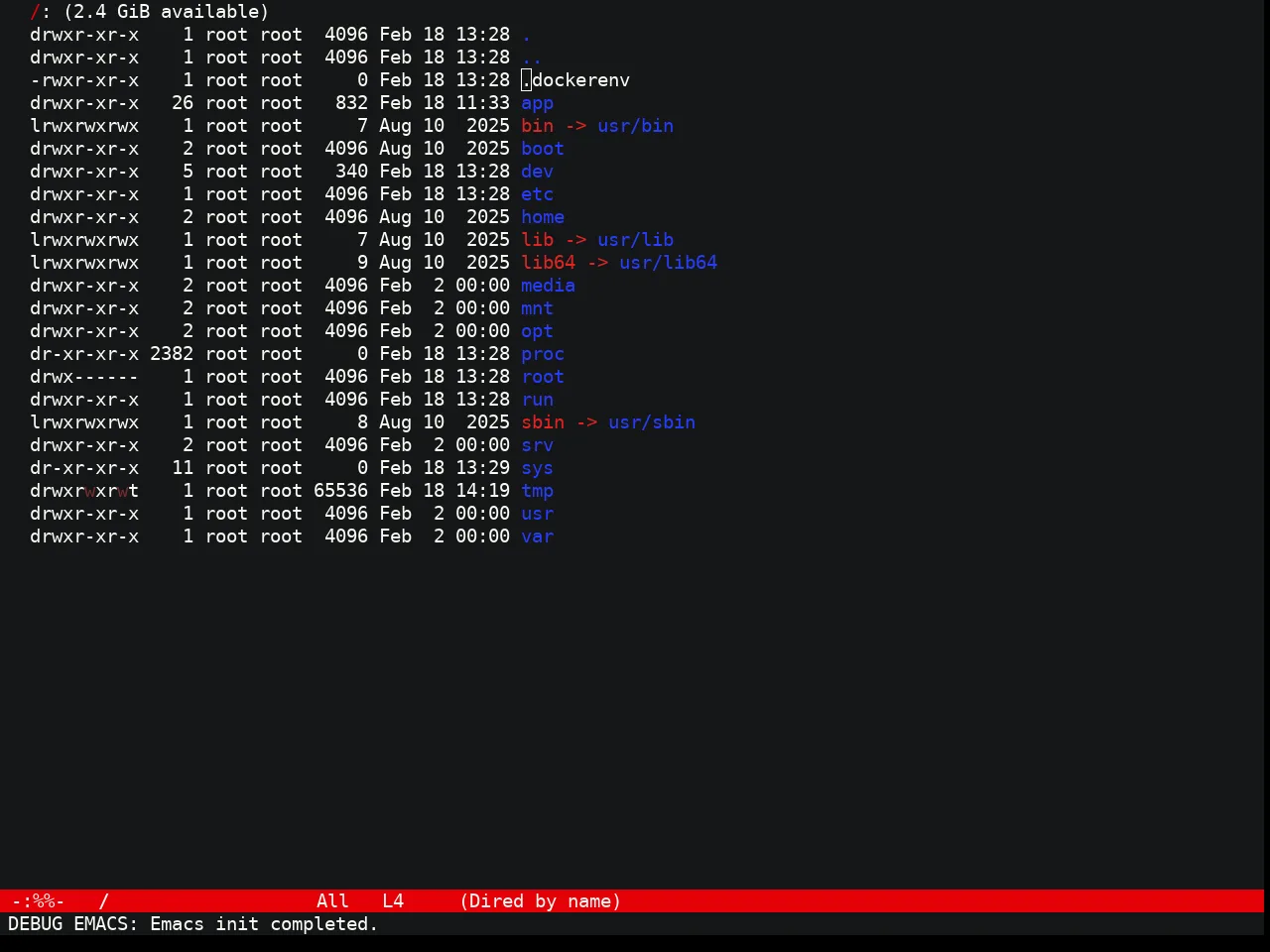Click the usr/lib symlink target
Screen dimensions: 1270x952
click(635, 240)
